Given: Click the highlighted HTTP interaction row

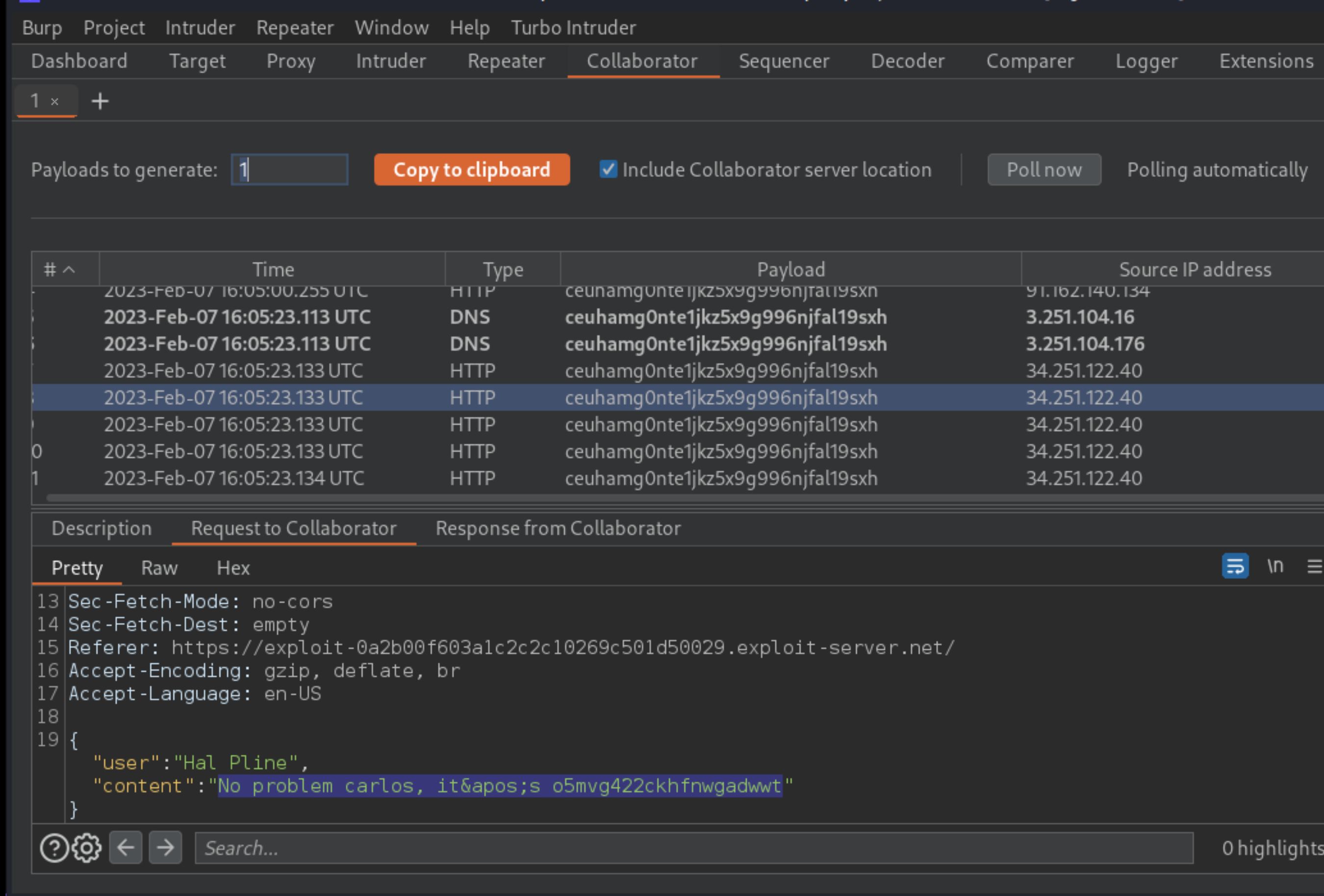Looking at the screenshot, I should [x=677, y=398].
